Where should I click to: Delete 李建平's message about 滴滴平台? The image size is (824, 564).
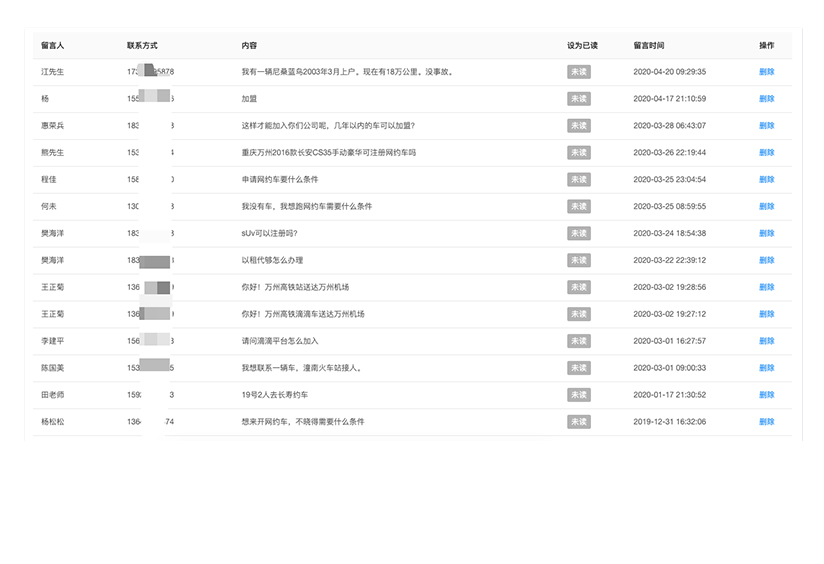[766, 341]
